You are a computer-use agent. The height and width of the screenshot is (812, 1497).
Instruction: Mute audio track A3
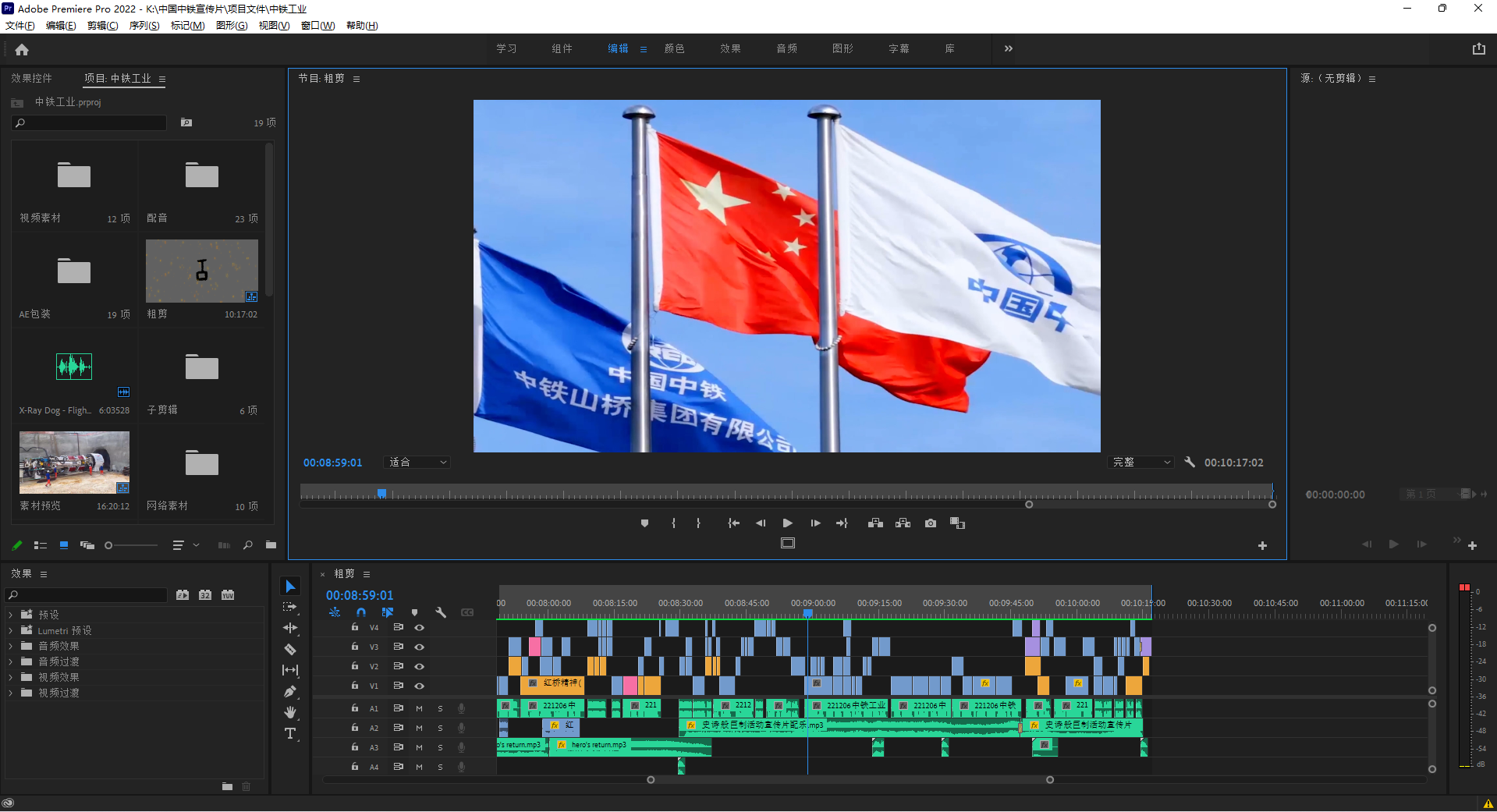tap(419, 747)
